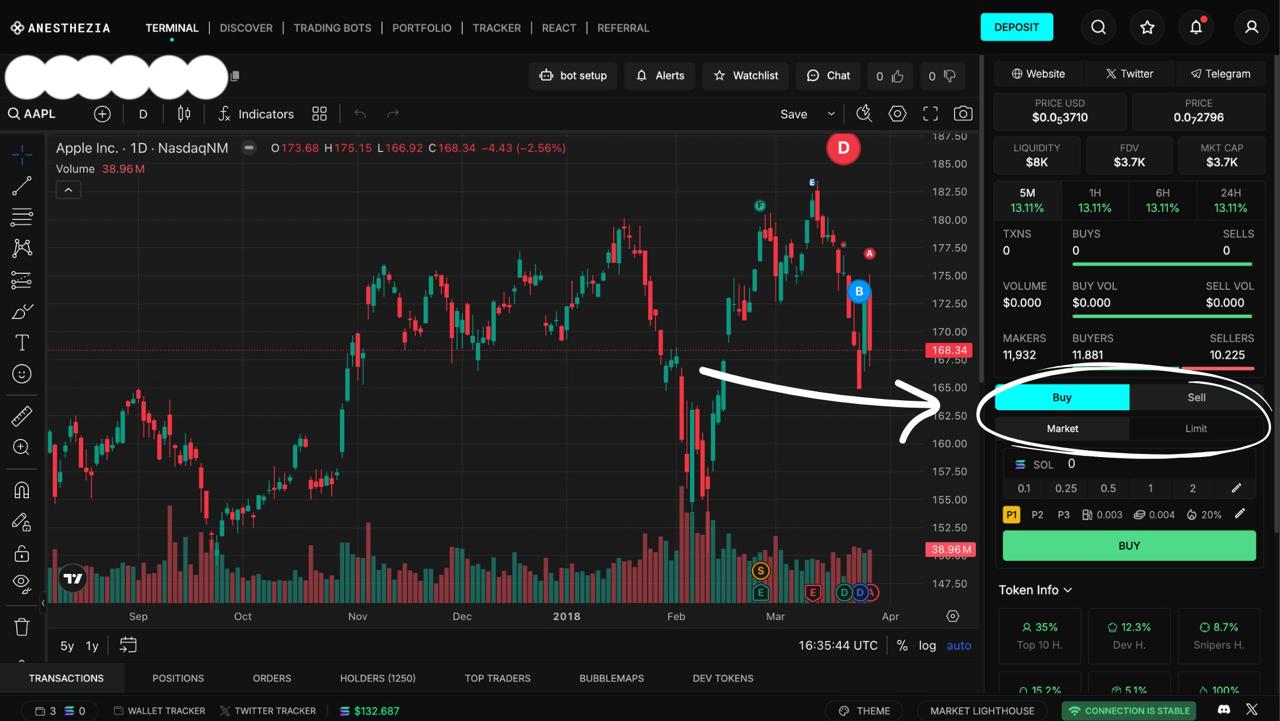The width and height of the screenshot is (1280, 721).
Task: Select the Text drawing tool
Action: coord(22,343)
